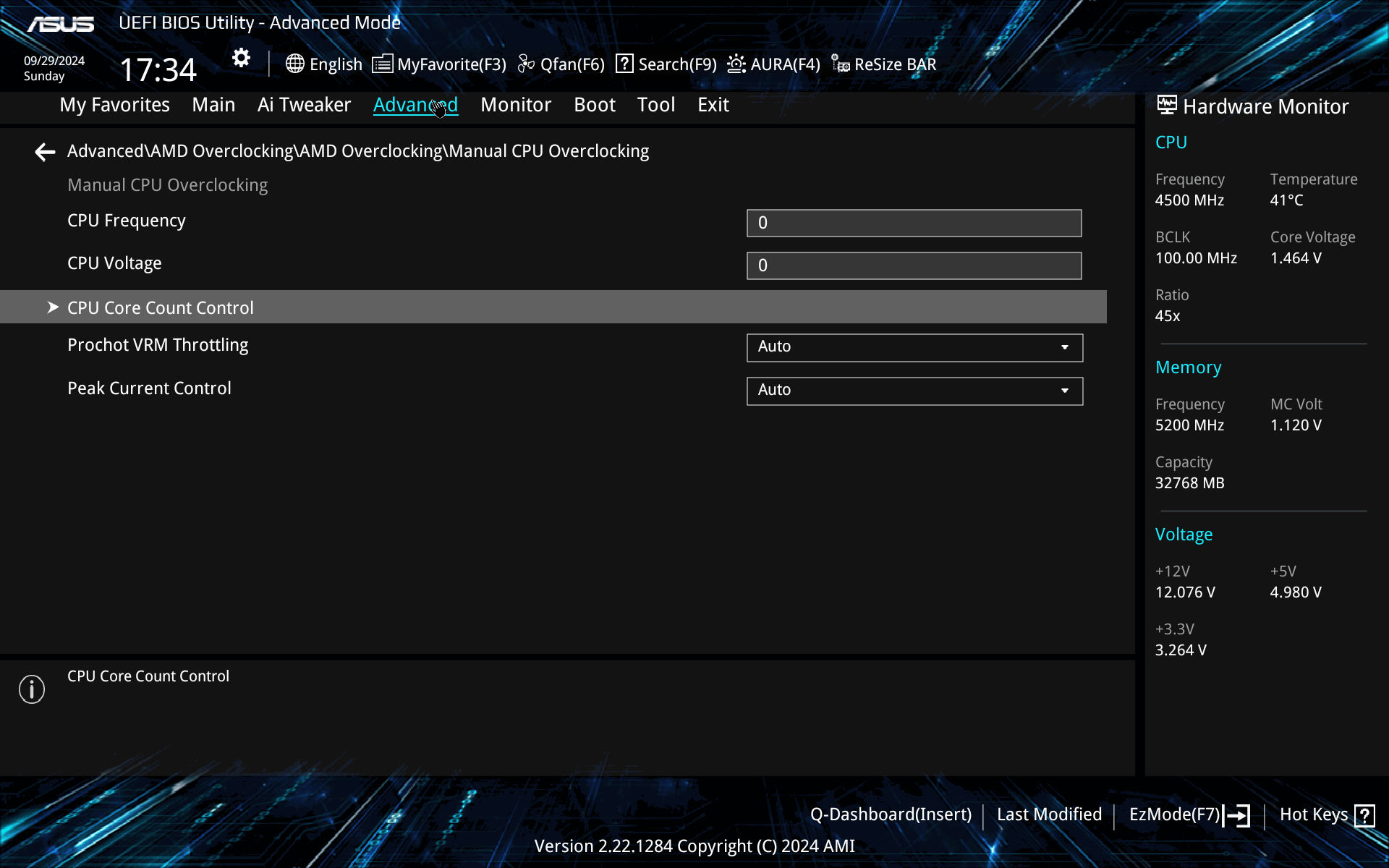Click the globe language icon

click(294, 64)
